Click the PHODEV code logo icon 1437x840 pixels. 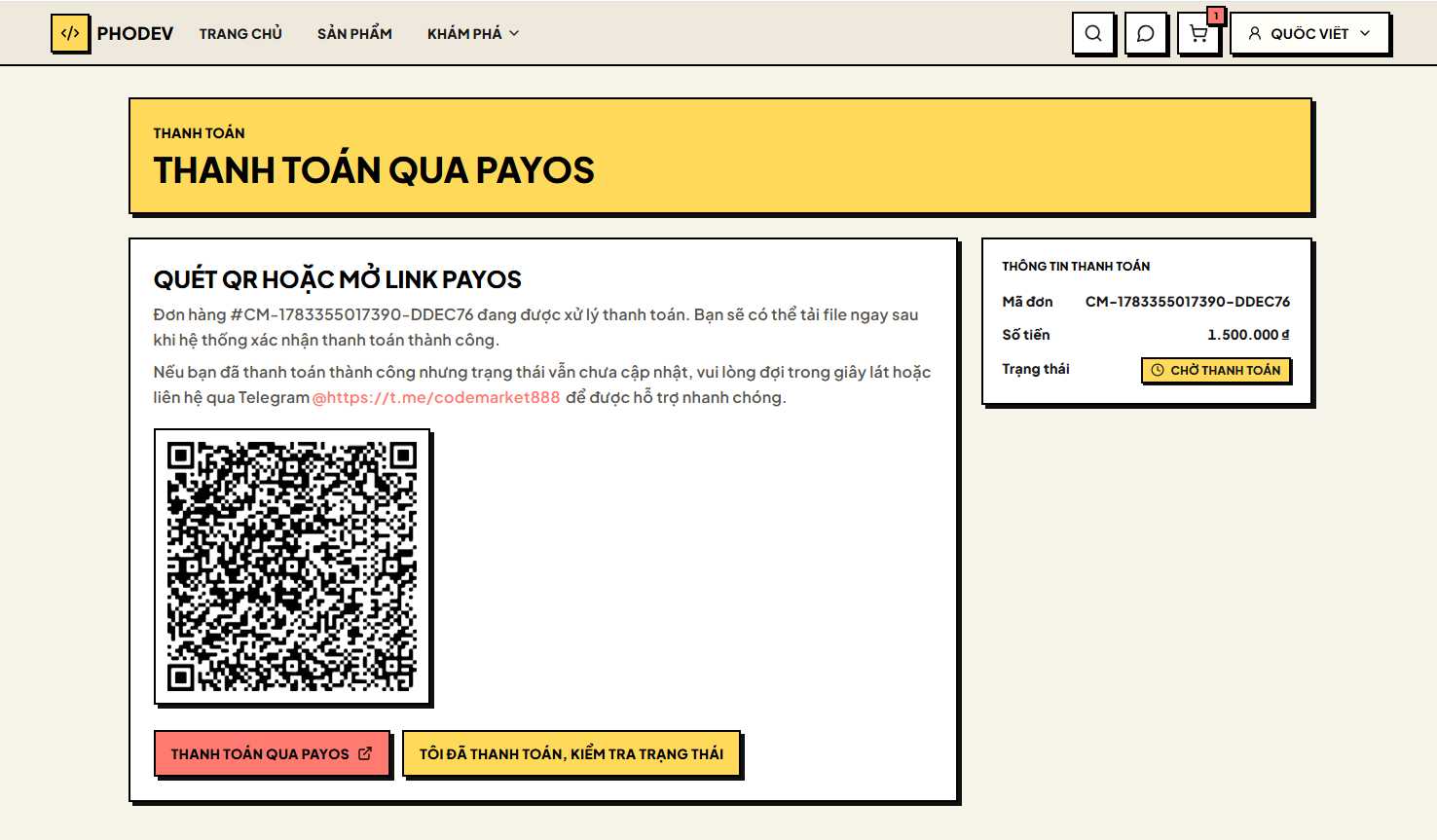(x=70, y=33)
